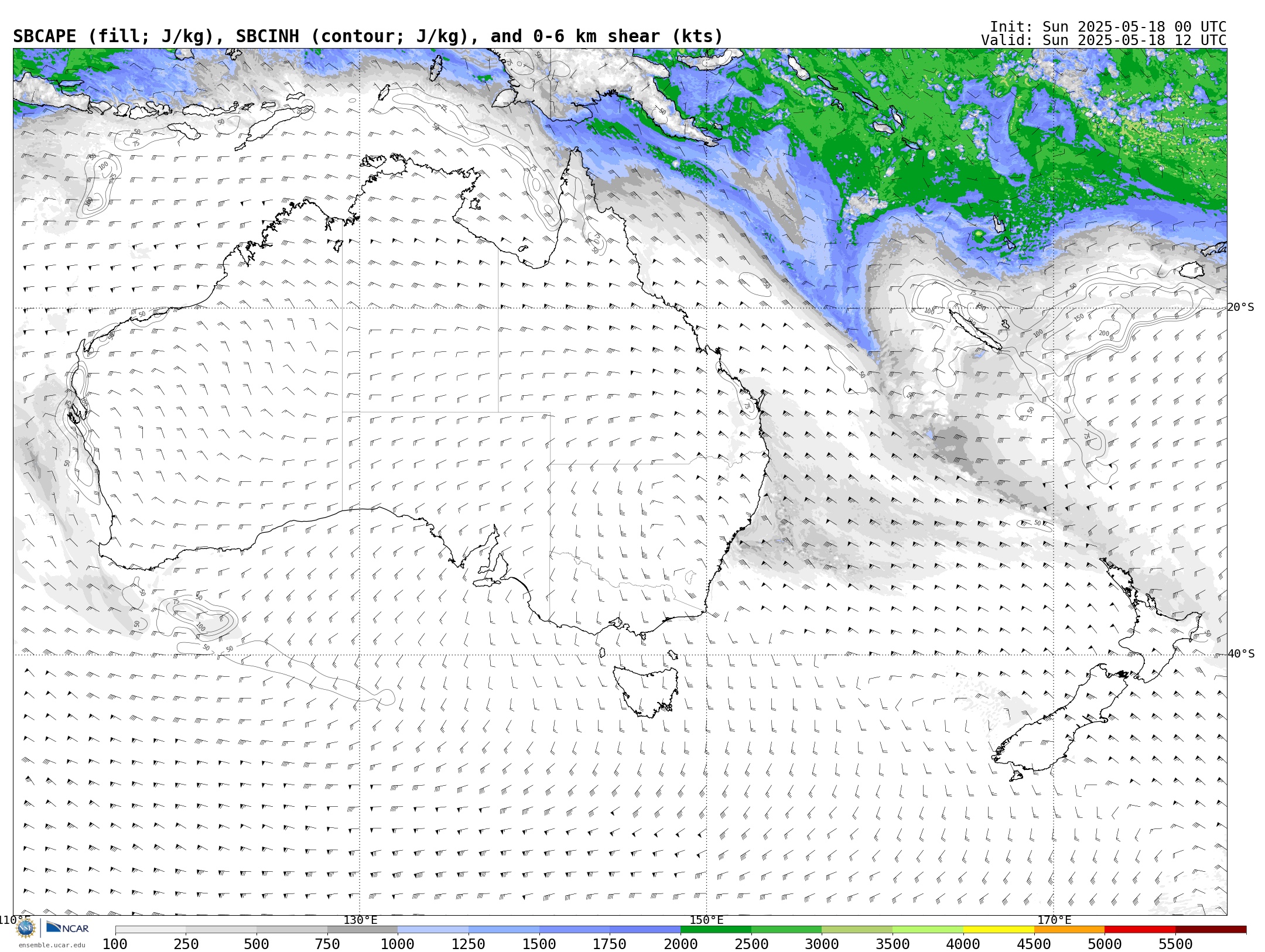Select the Valid: Sun 2025-05-18 12 UTC text
The image size is (1265, 952).
(x=1104, y=40)
